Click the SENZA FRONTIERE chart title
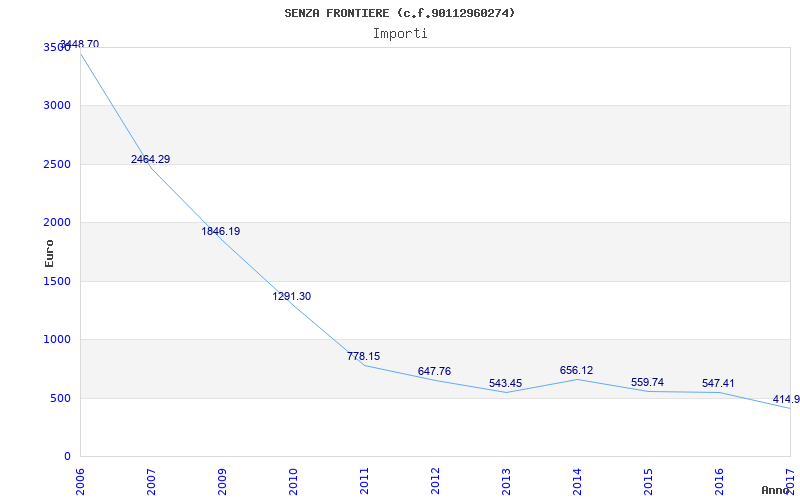Image resolution: width=800 pixels, height=500 pixels. click(x=400, y=13)
